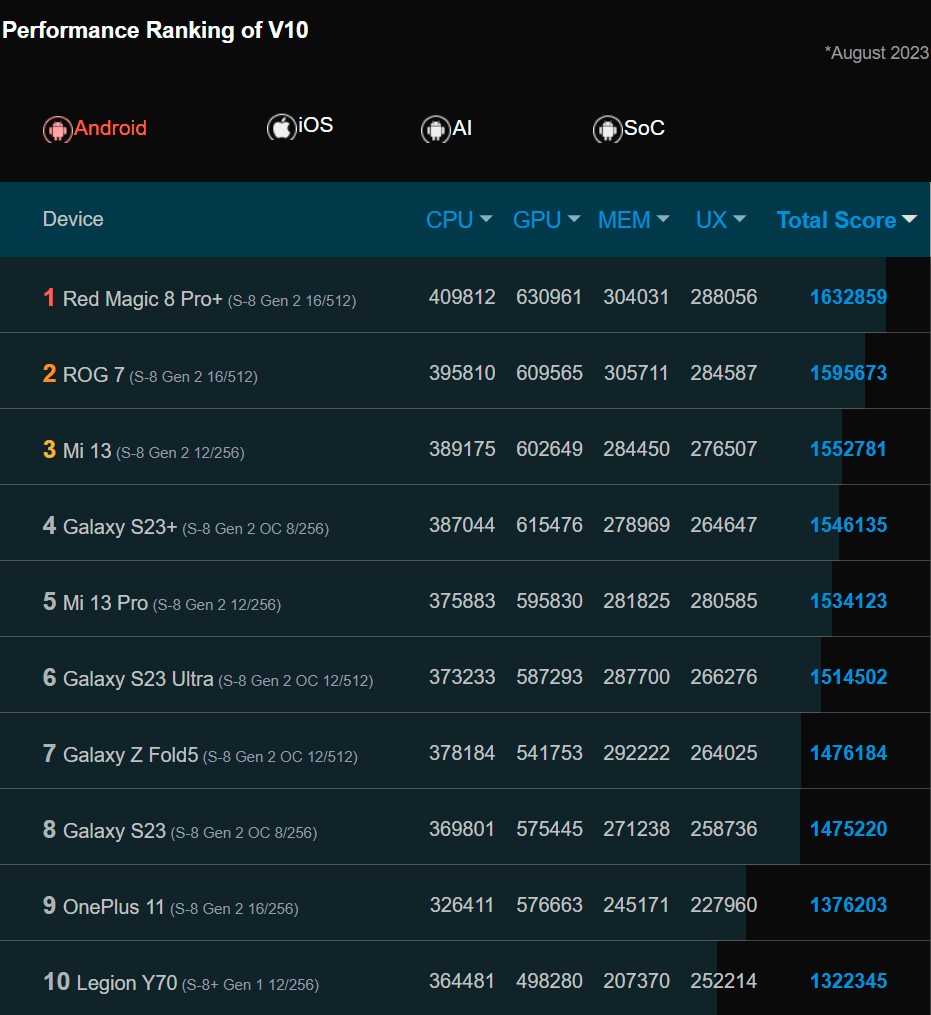
Task: Sort by CPU column dropdown arrow
Action: pos(486,220)
